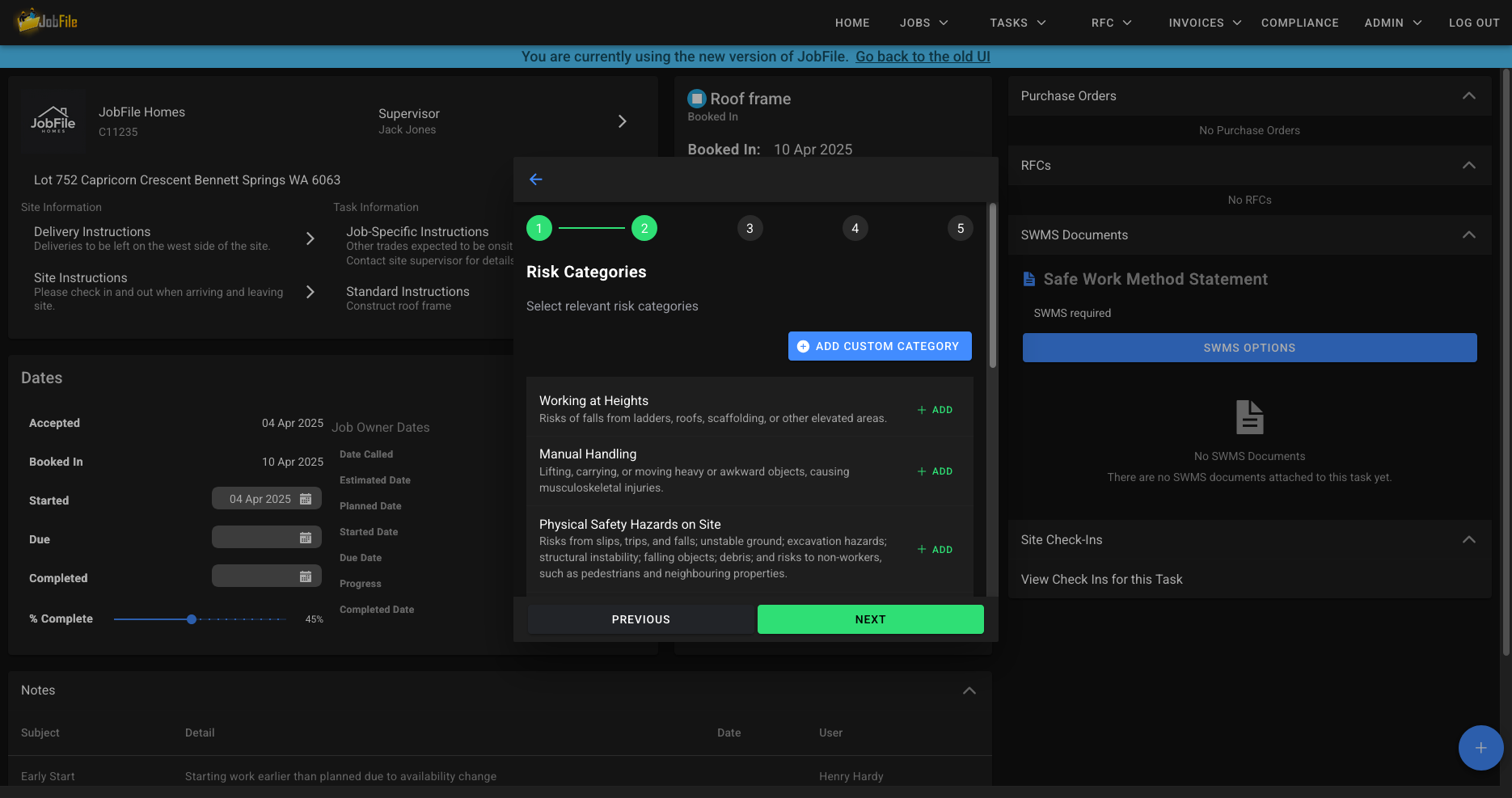This screenshot has width=1512, height=798.
Task: Expand the Supervisor Jack Jones chevron
Action: click(x=622, y=121)
